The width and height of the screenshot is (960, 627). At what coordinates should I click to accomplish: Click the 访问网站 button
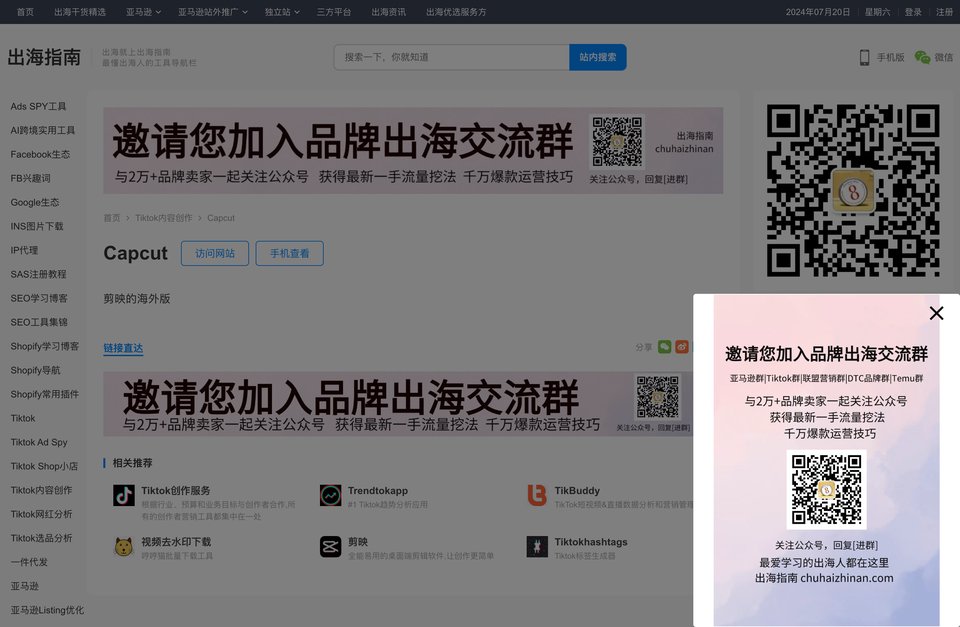coord(215,253)
